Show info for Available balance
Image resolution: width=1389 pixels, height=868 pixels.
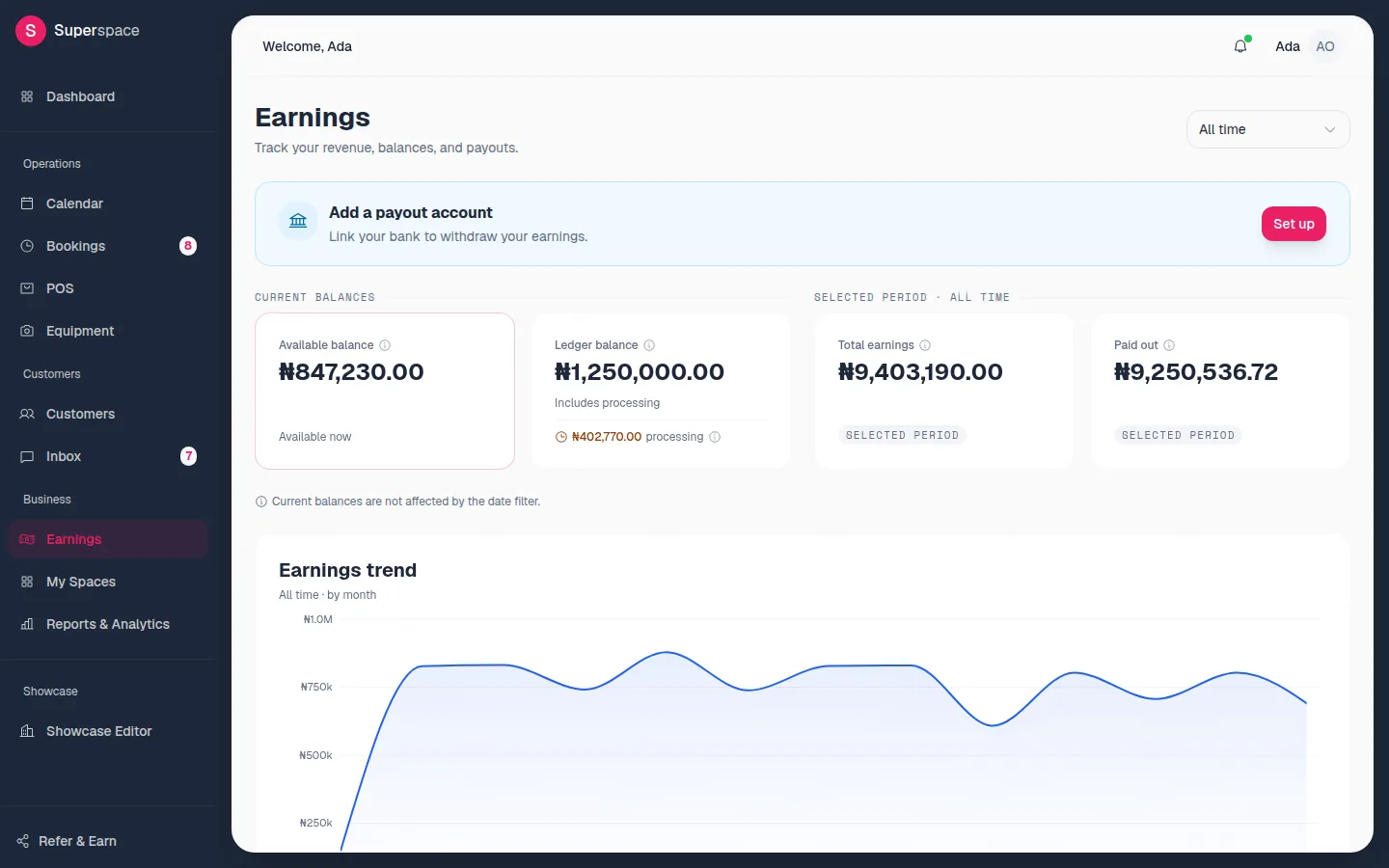[385, 345]
